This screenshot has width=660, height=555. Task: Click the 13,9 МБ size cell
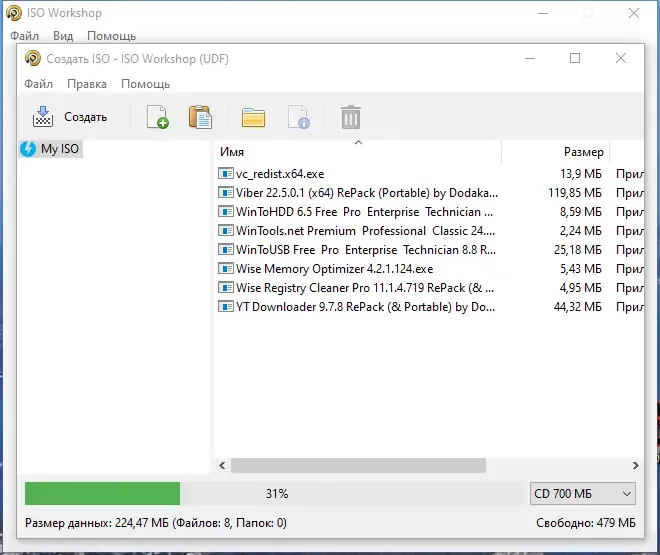click(580, 174)
